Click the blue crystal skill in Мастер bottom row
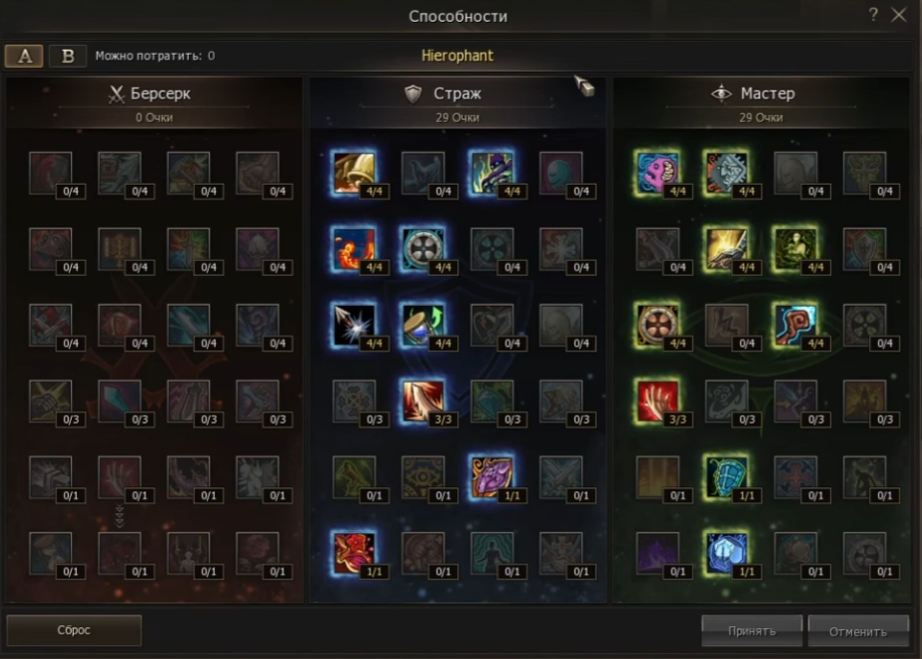The height and width of the screenshot is (659, 922). click(726, 553)
